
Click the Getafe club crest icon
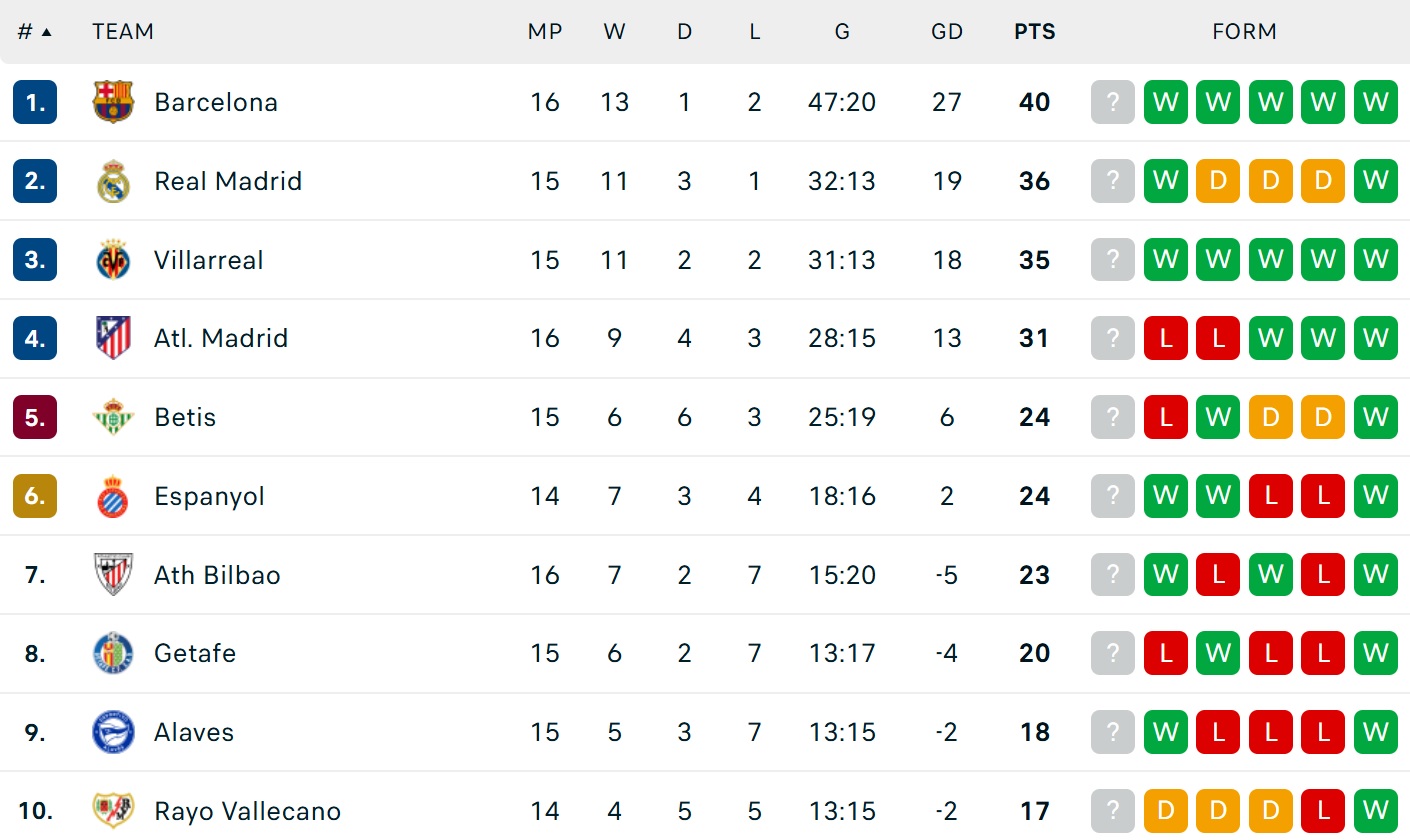tap(113, 653)
